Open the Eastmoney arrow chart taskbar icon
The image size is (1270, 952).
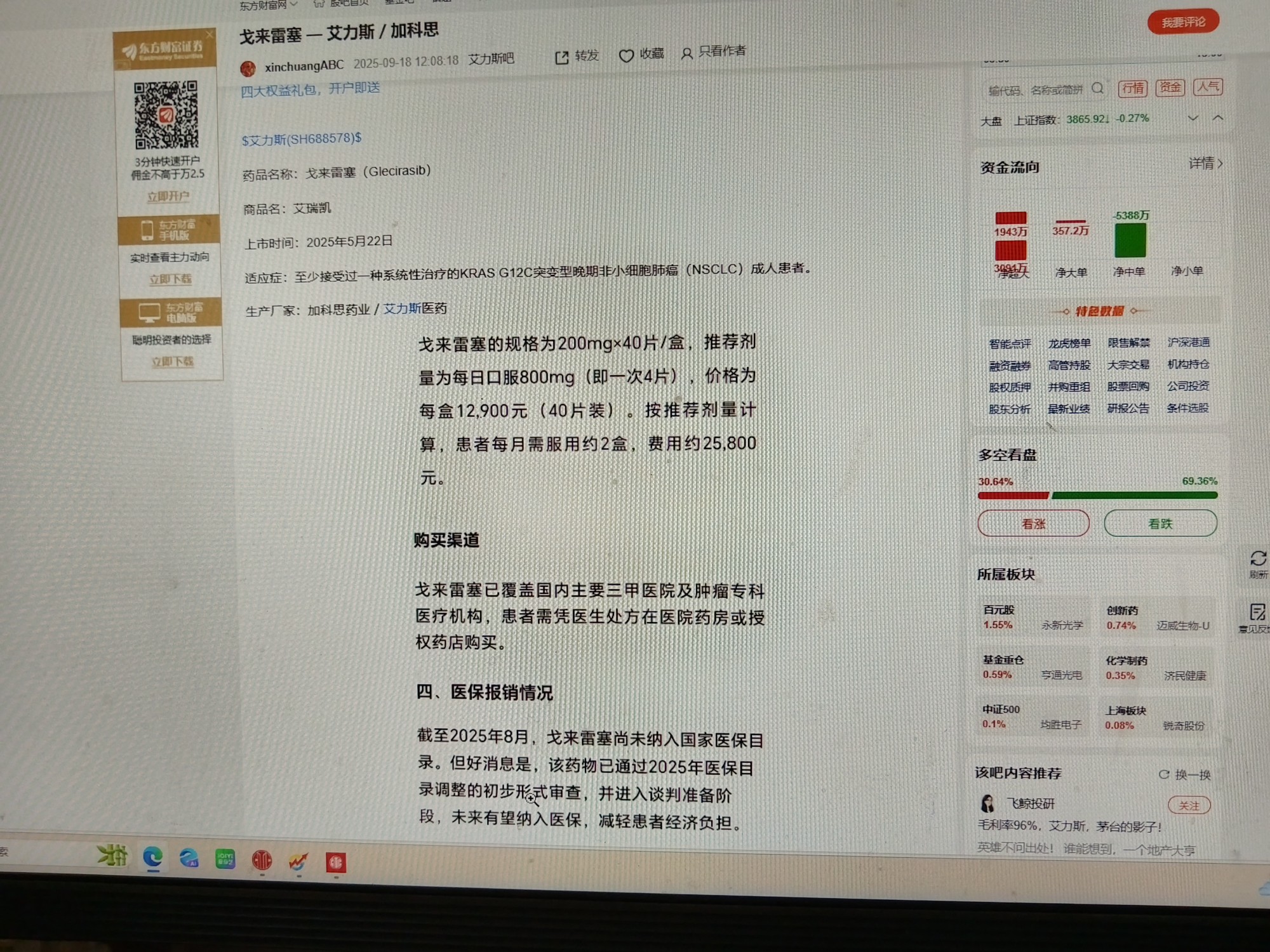(298, 861)
